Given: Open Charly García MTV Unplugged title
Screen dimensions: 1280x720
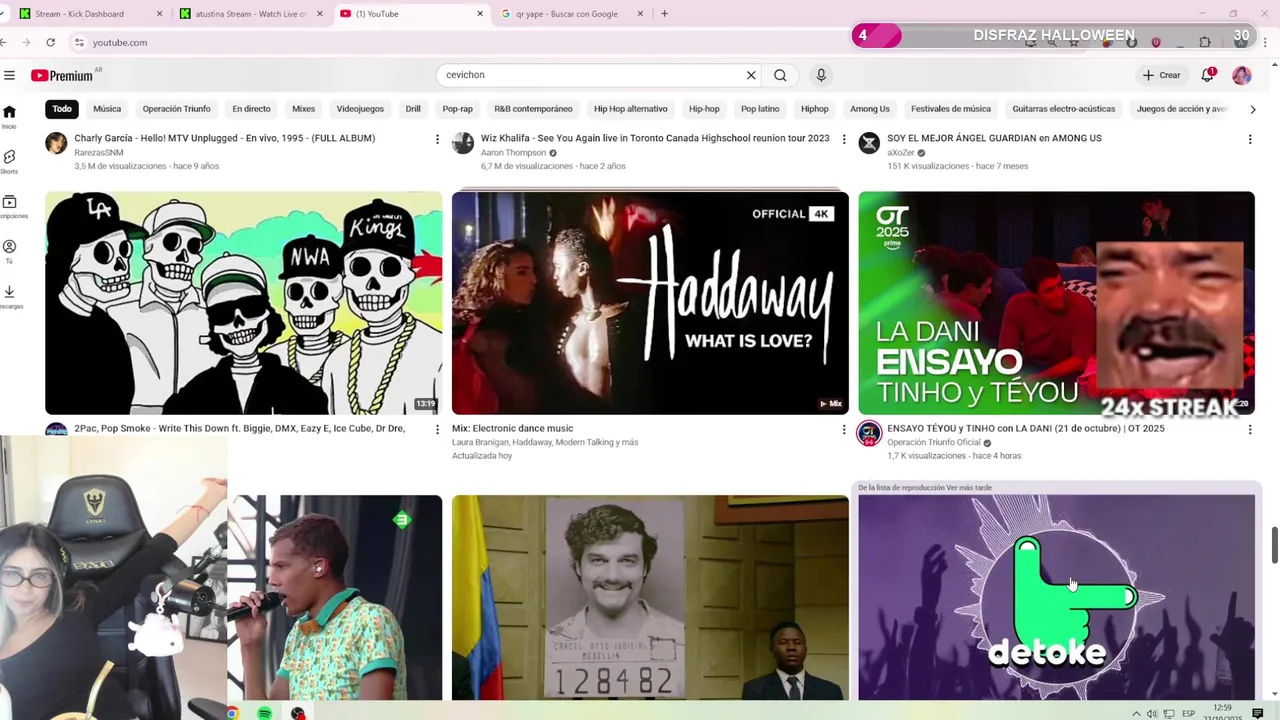Looking at the screenshot, I should pyautogui.click(x=225, y=138).
